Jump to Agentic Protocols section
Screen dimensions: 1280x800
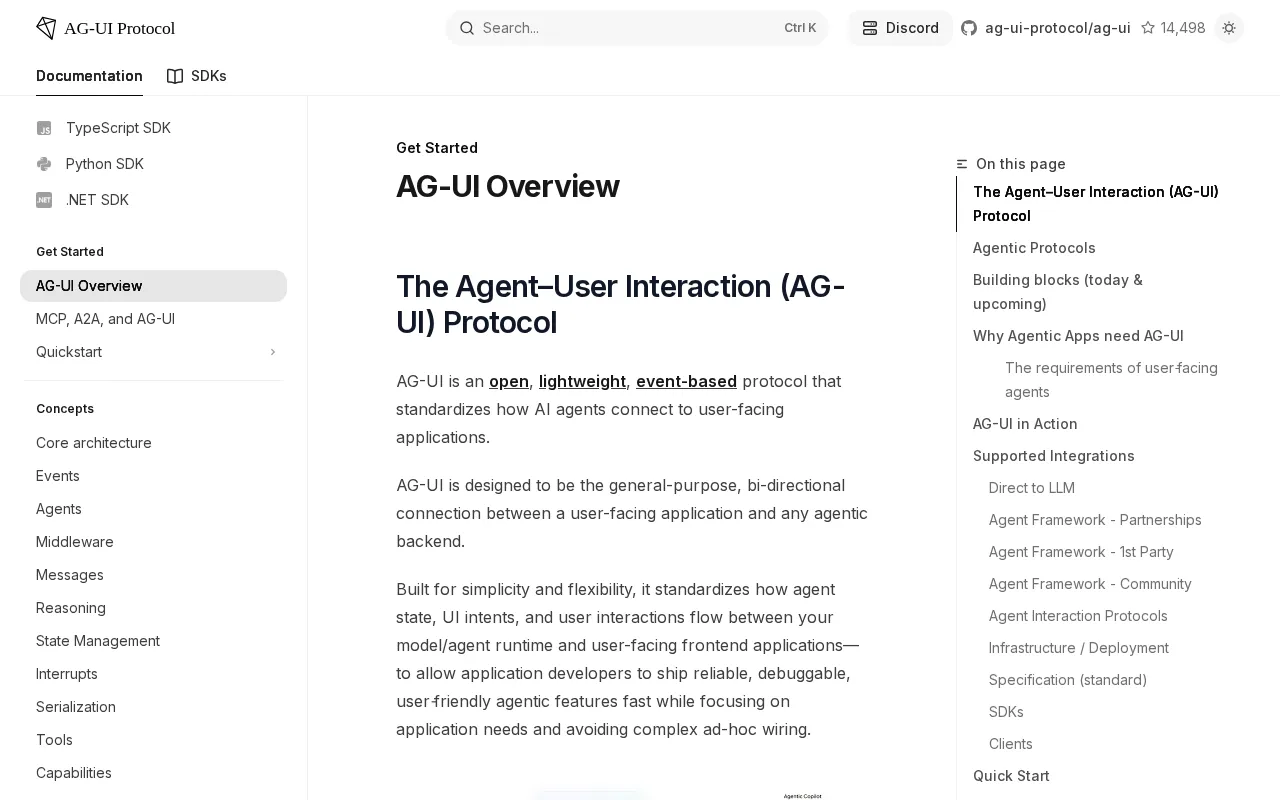point(1034,248)
